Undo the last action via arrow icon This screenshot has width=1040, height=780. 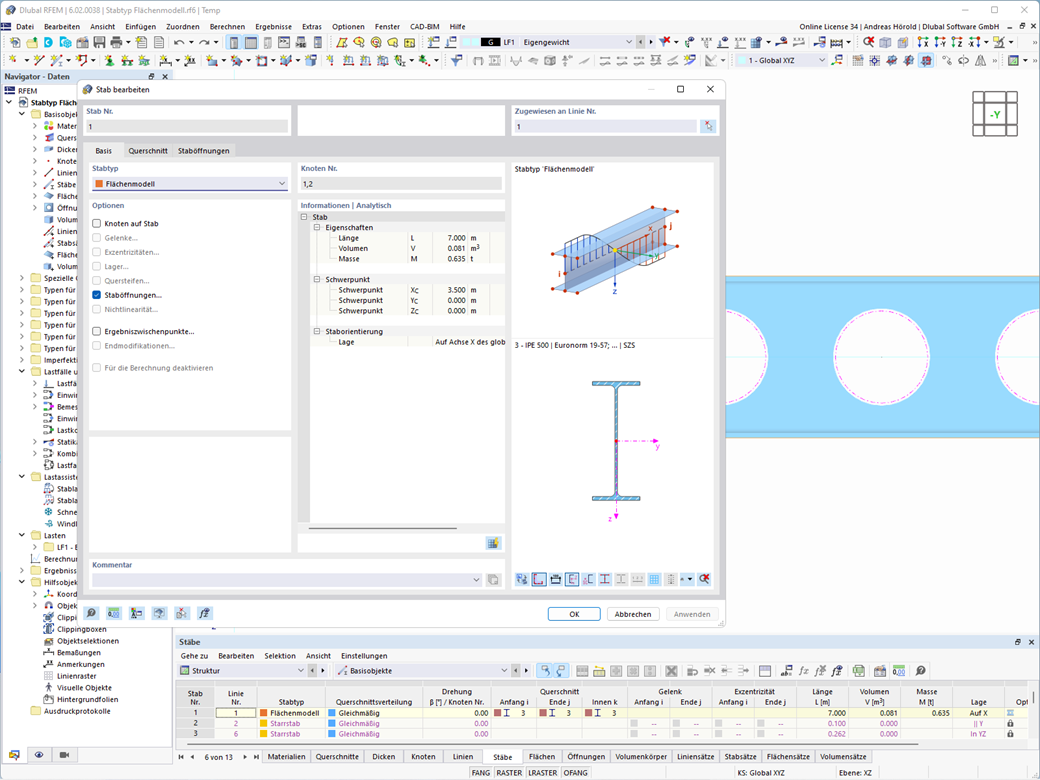pyautogui.click(x=179, y=42)
